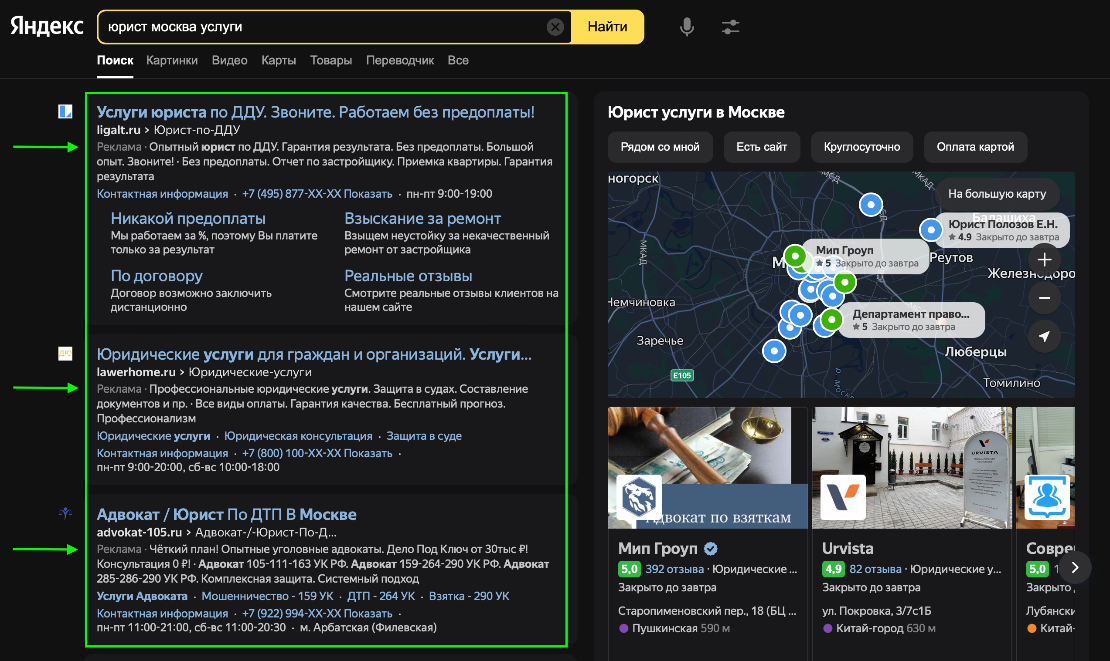Expand the "Все" search categories menu
This screenshot has height=661, width=1110.
click(458, 60)
